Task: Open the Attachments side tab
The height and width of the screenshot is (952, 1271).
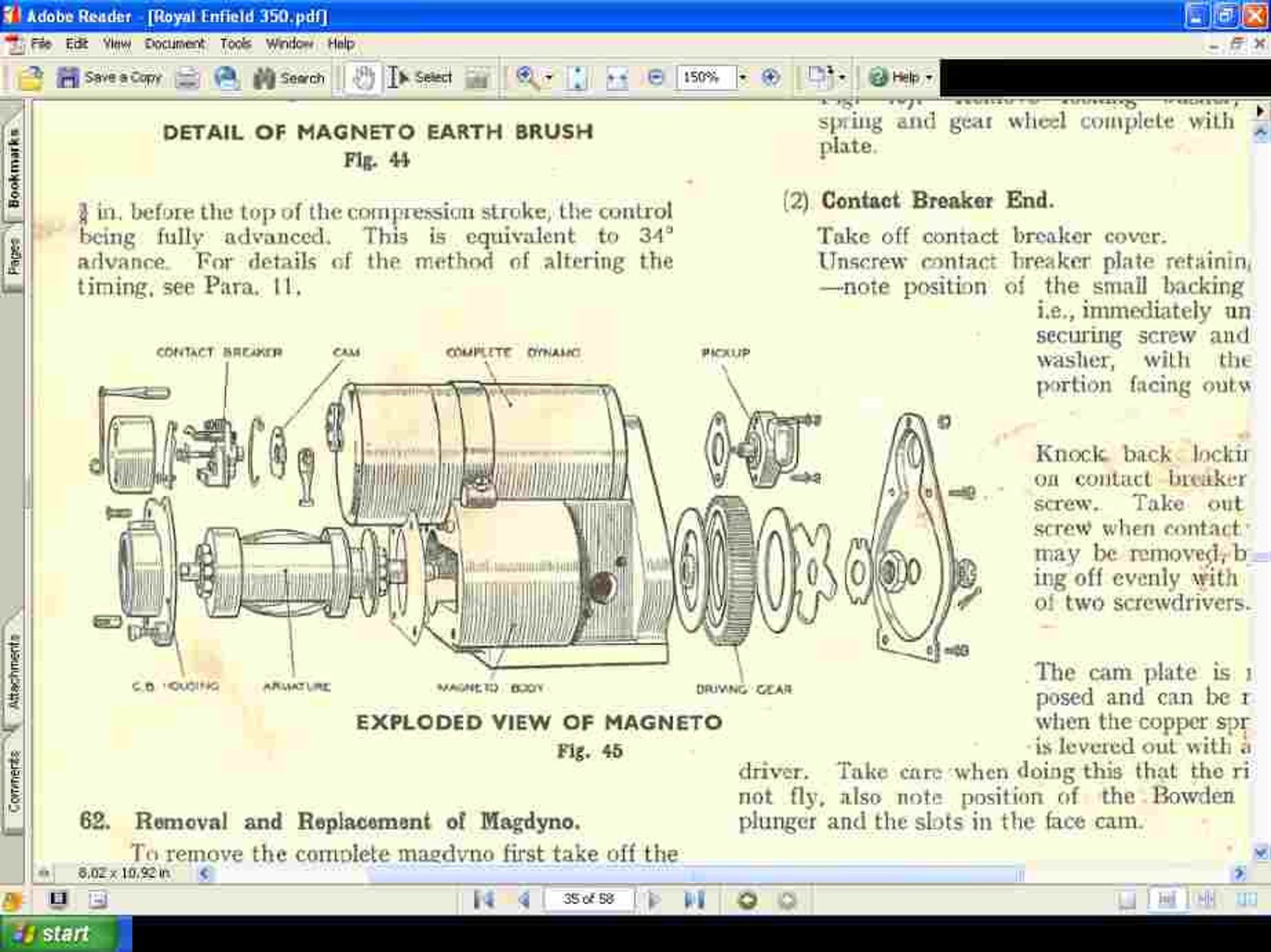Action: click(x=13, y=672)
